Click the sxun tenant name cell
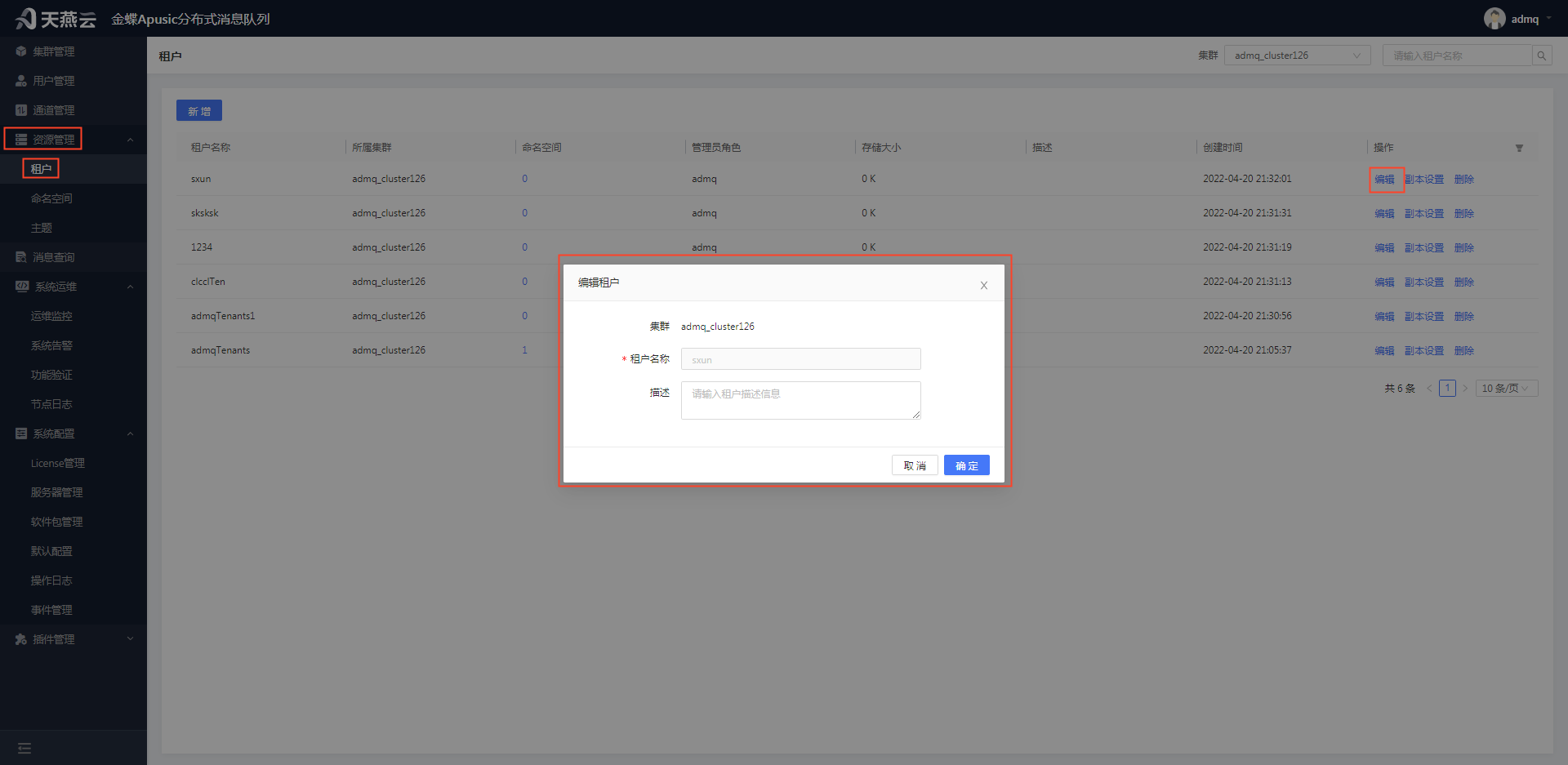This screenshot has width=1568, height=765. (x=201, y=179)
